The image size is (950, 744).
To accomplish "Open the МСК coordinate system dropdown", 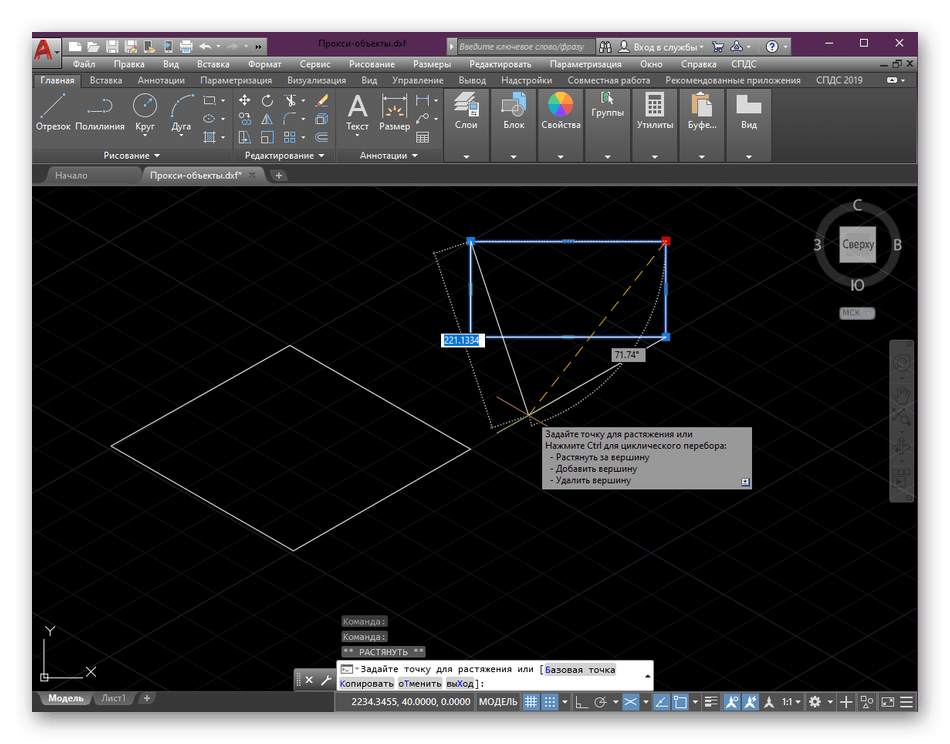I will tap(857, 313).
